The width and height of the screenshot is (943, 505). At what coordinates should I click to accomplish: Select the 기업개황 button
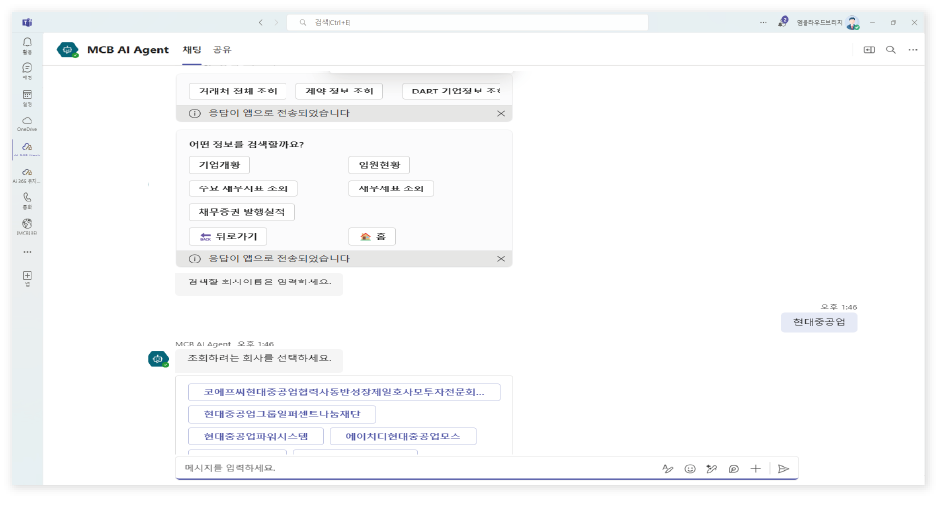click(x=220, y=165)
